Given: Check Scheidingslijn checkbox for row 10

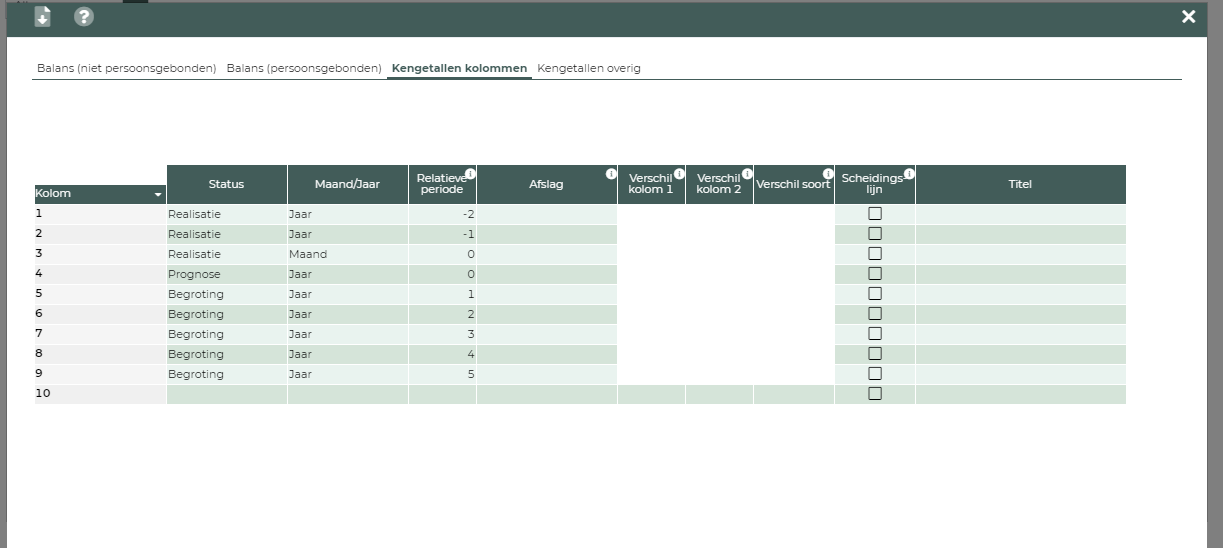Looking at the screenshot, I should [875, 394].
